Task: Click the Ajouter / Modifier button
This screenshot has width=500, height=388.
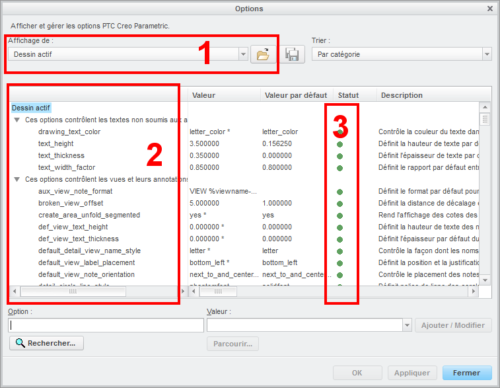Action: pos(453,325)
